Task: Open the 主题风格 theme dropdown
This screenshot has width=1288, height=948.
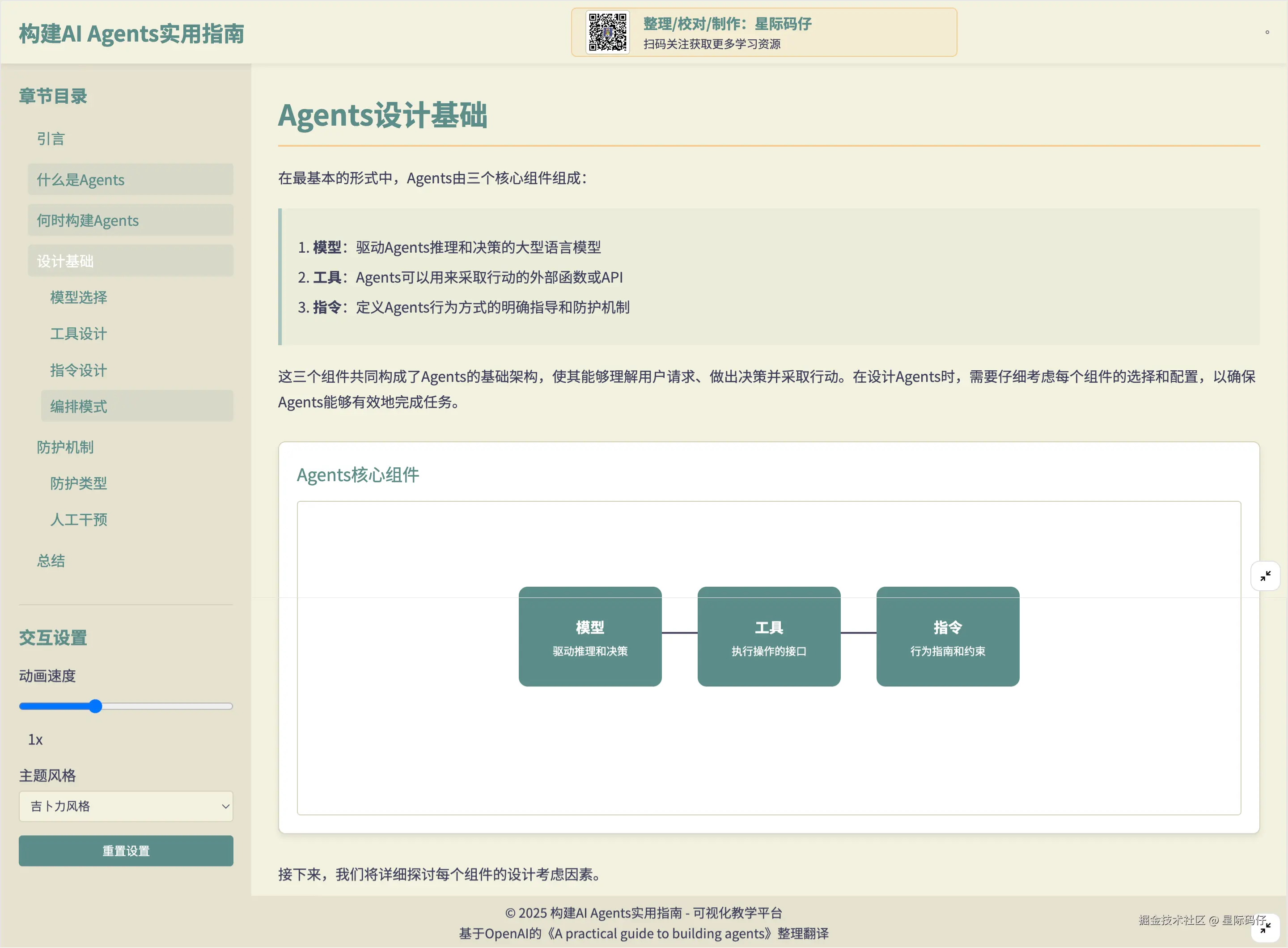Action: pos(126,806)
